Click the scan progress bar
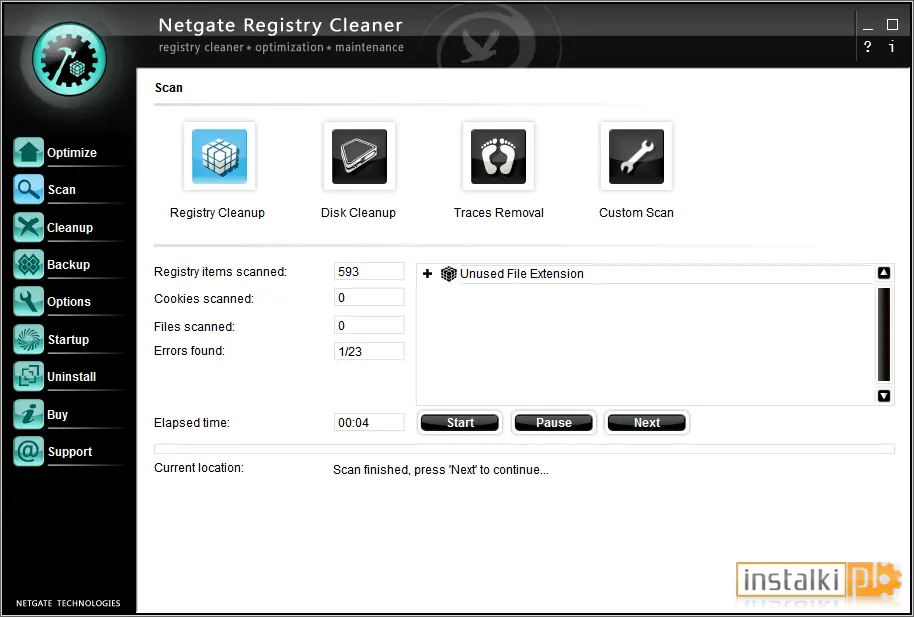This screenshot has height=617, width=914. pyautogui.click(x=524, y=448)
